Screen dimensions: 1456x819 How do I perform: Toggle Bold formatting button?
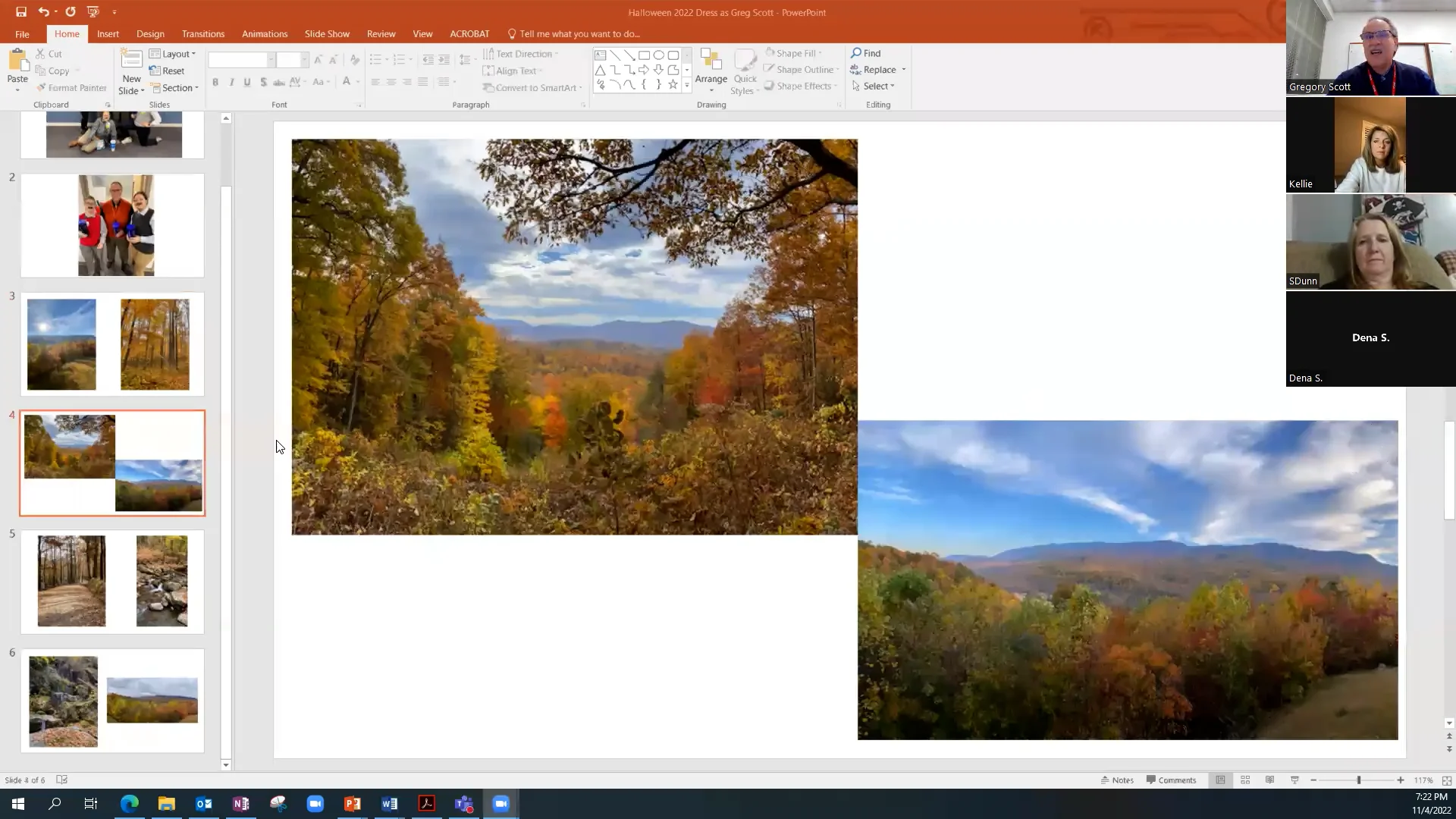(x=215, y=82)
